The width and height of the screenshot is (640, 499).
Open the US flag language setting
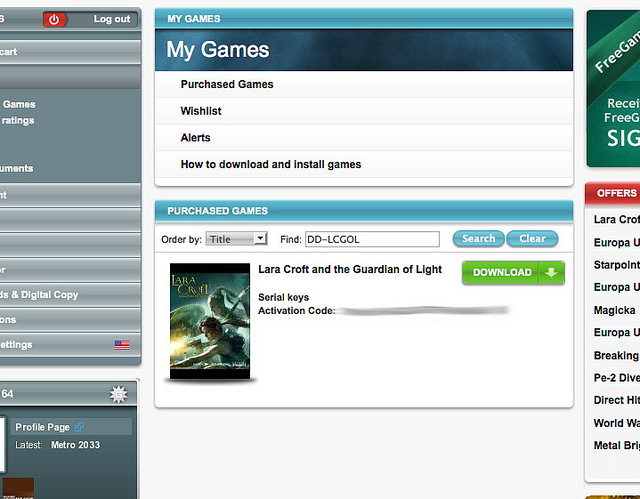tap(122, 345)
